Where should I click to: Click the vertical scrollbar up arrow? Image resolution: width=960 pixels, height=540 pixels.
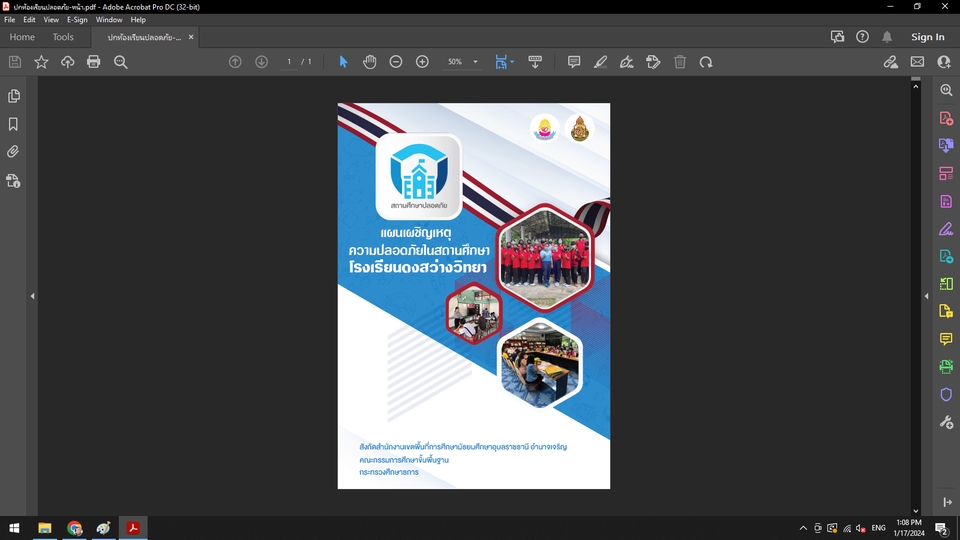click(x=916, y=86)
